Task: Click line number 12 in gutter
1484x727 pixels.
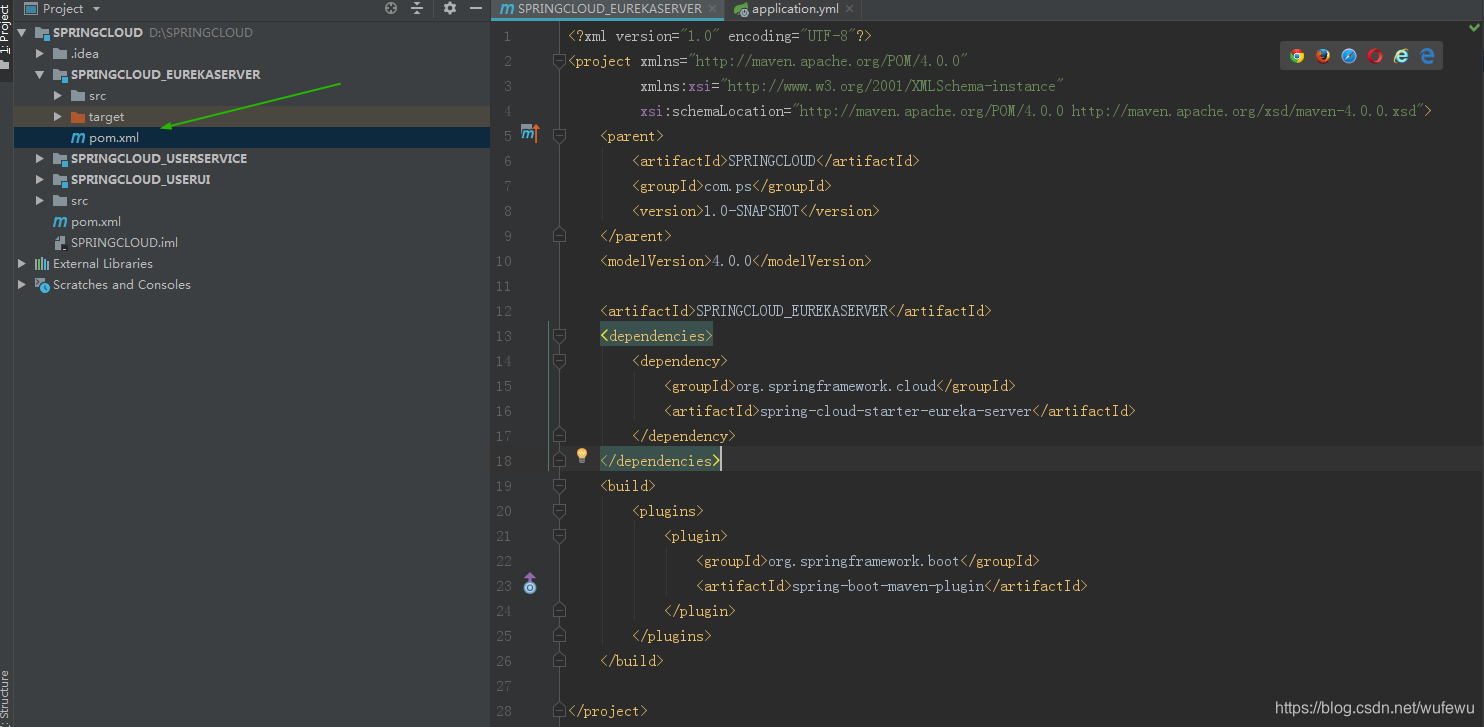Action: (x=502, y=311)
